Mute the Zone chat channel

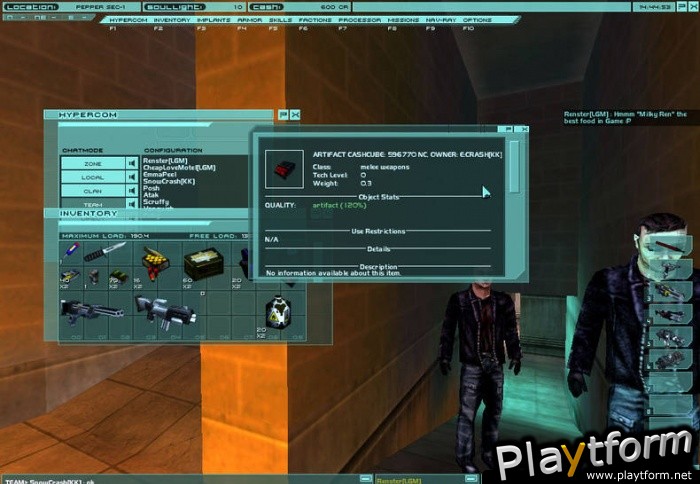(x=132, y=164)
